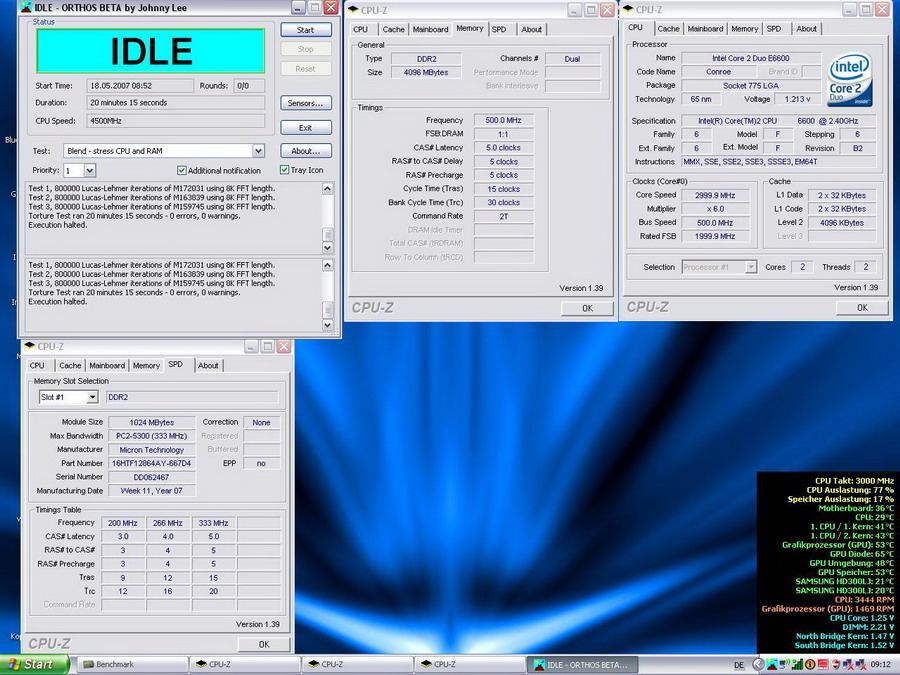Click the orange info tray icon
The width and height of the screenshot is (900, 675).
(810, 665)
